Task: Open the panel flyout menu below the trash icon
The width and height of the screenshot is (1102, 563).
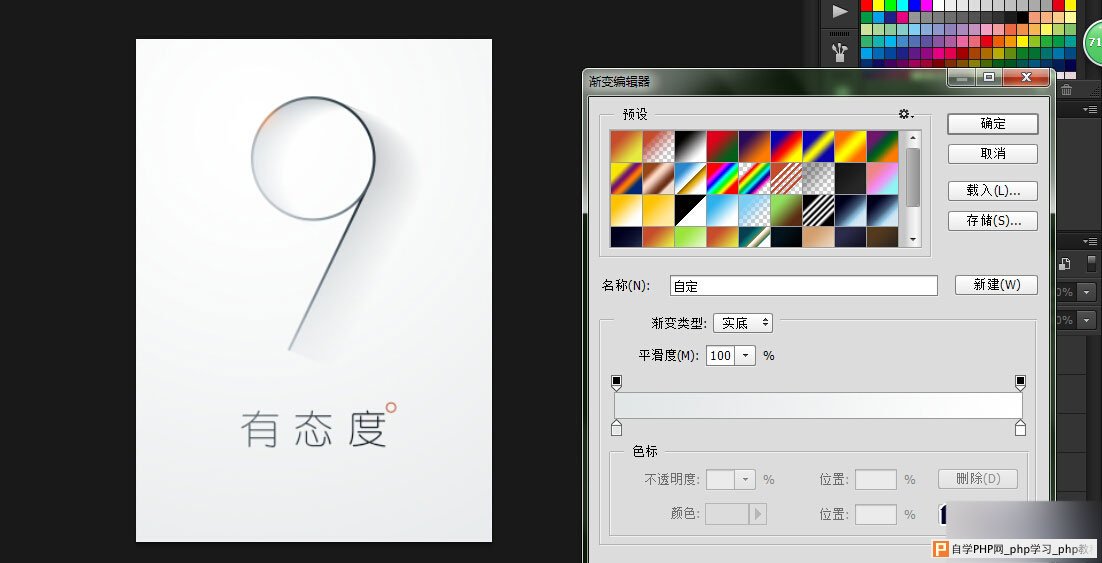Action: 1090,109
